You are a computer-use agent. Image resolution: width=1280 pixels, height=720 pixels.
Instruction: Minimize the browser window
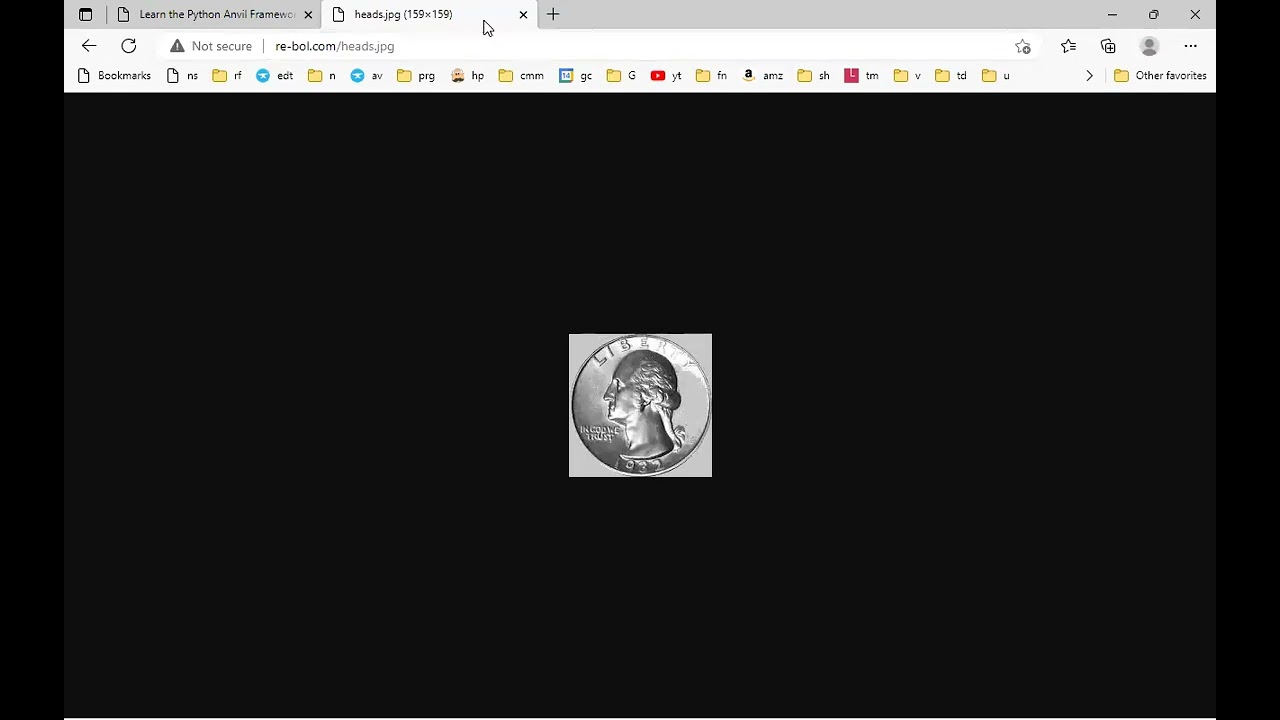click(1112, 15)
